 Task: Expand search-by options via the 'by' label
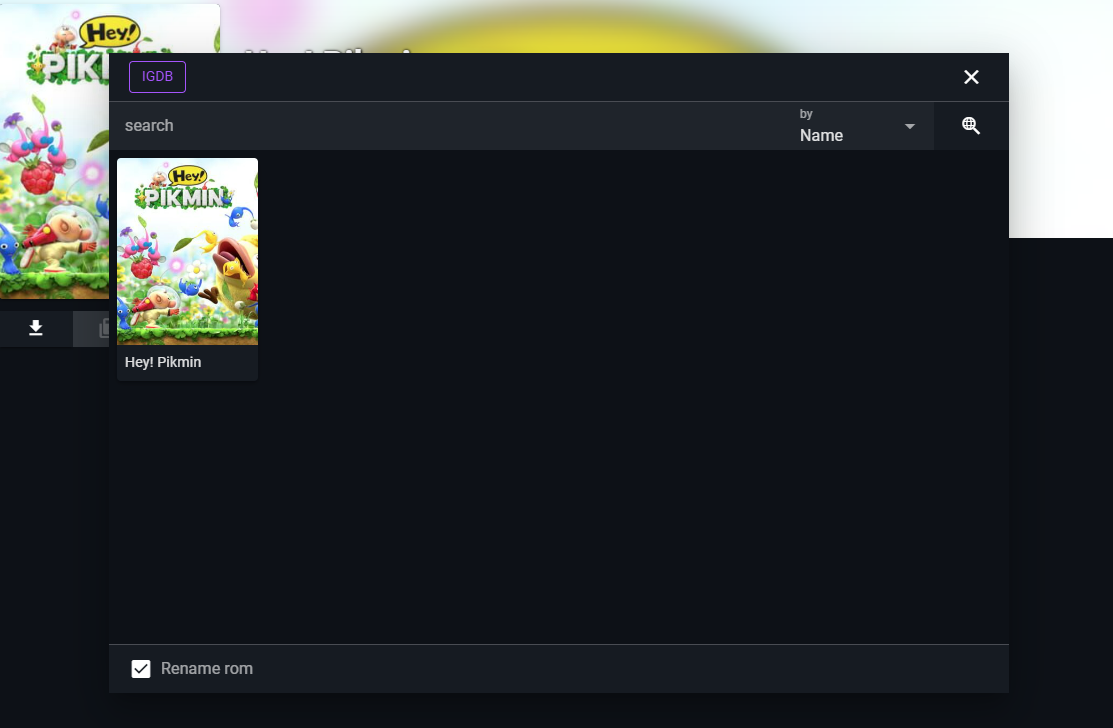pyautogui.click(x=806, y=114)
